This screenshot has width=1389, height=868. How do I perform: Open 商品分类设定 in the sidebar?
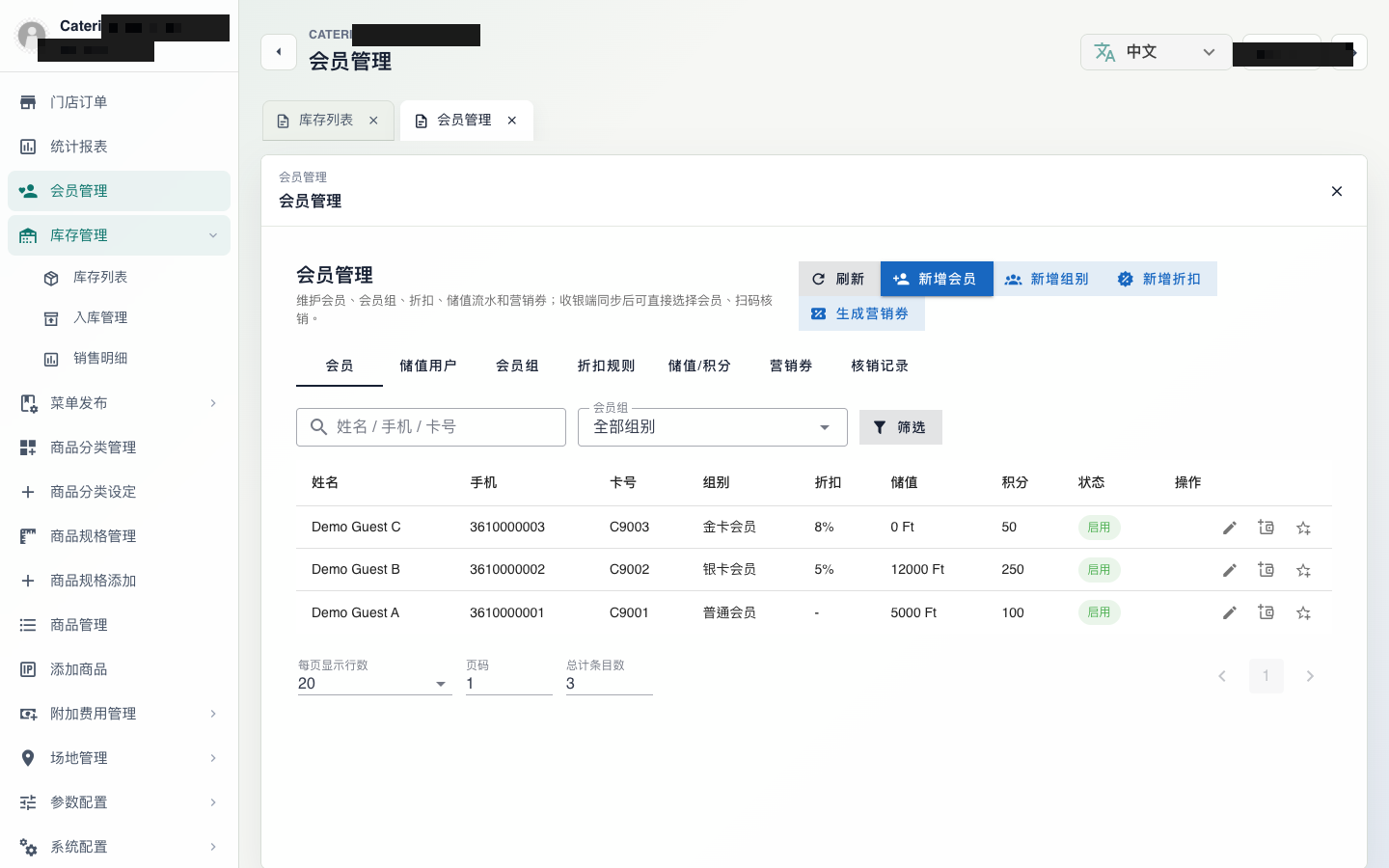(x=119, y=492)
